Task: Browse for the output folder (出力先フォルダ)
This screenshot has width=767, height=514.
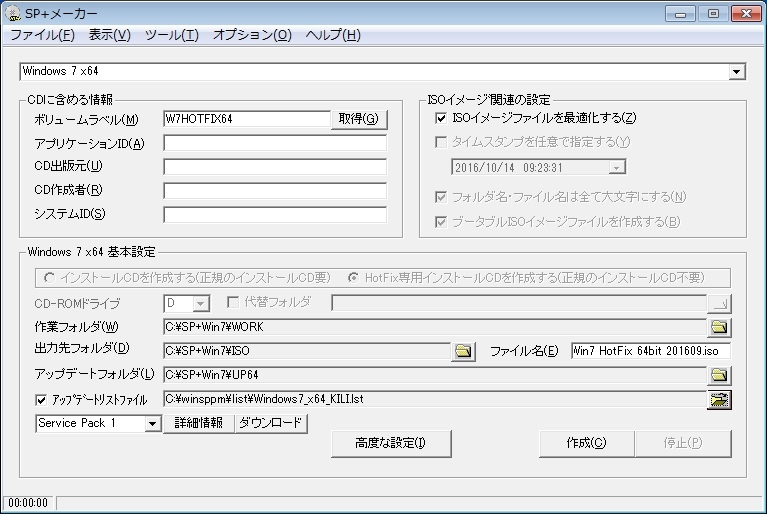Action: click(463, 351)
